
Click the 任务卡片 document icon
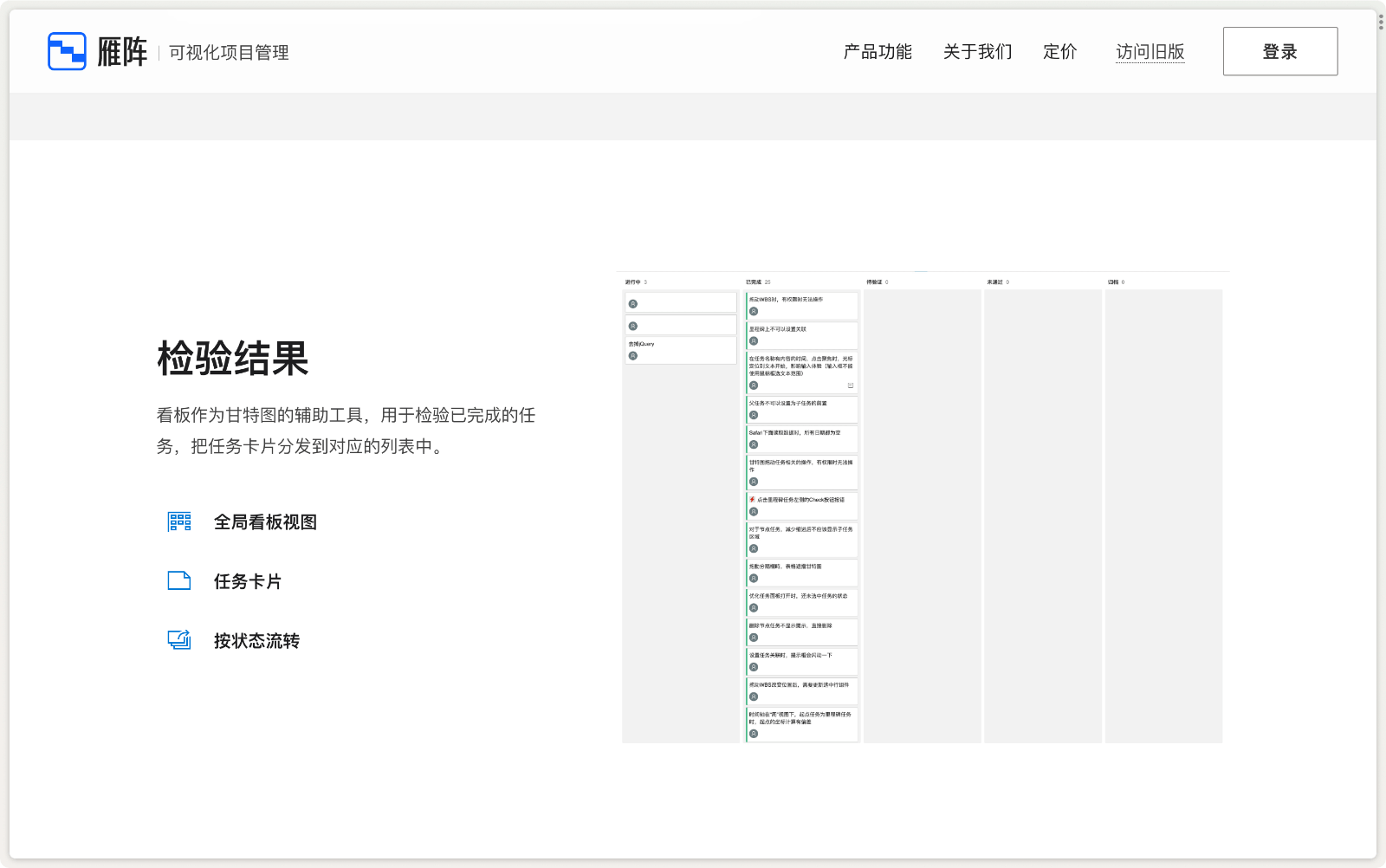pyautogui.click(x=178, y=581)
